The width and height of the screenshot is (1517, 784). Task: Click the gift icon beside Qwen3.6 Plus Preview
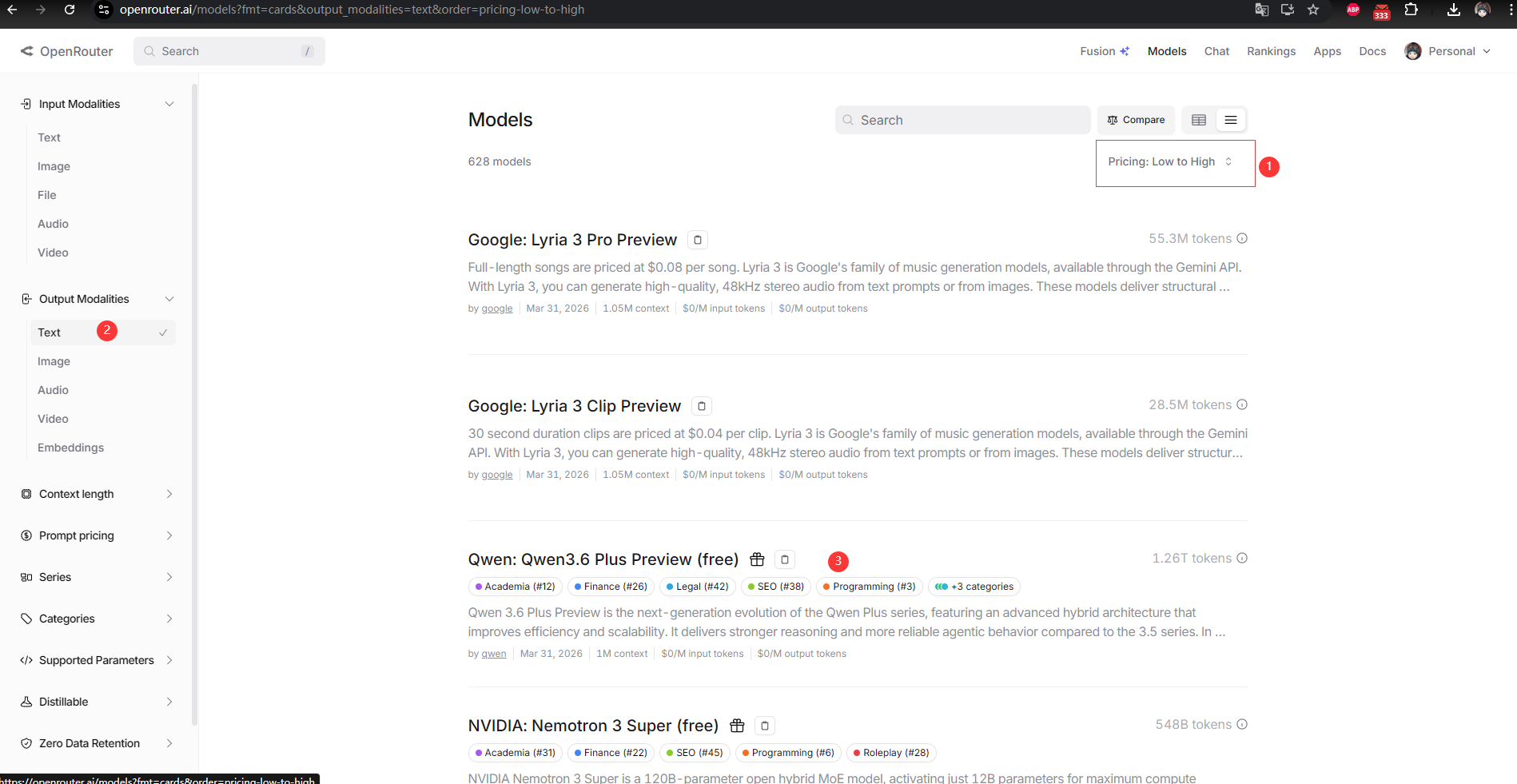pyautogui.click(x=757, y=559)
